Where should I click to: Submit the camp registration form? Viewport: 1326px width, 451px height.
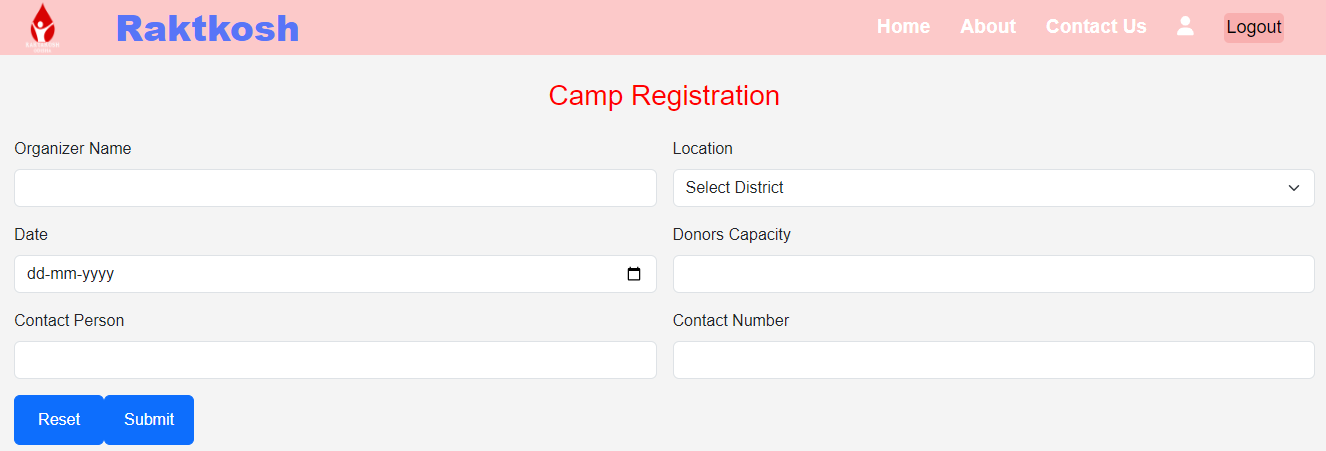point(149,420)
